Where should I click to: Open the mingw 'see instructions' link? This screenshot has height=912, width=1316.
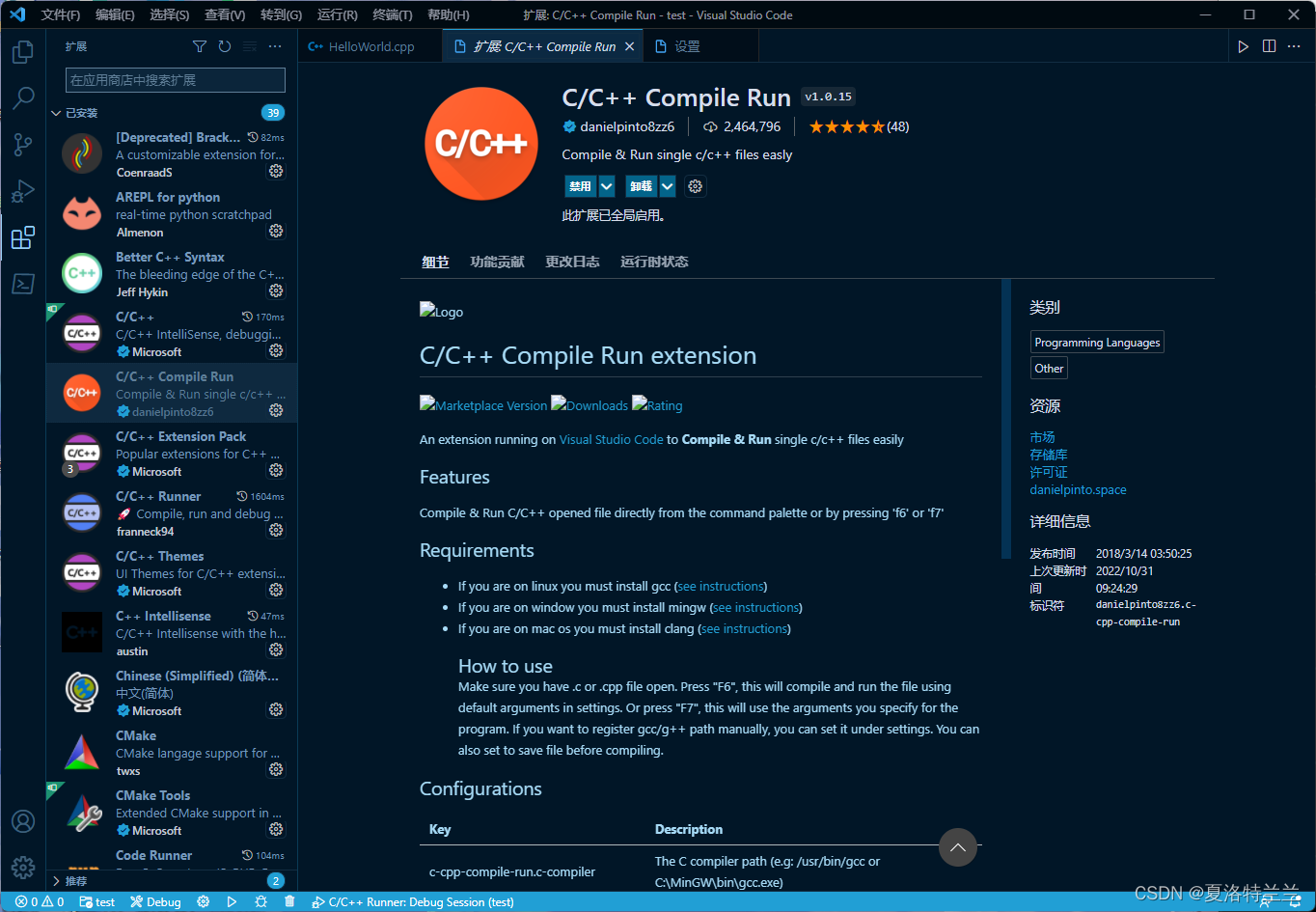756,607
